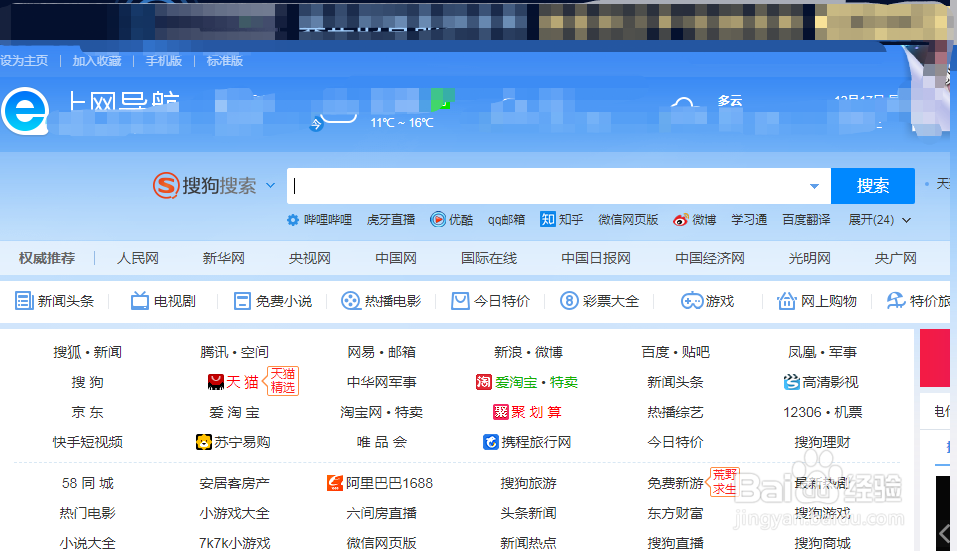Click the 聚划算 red icon

point(500,412)
